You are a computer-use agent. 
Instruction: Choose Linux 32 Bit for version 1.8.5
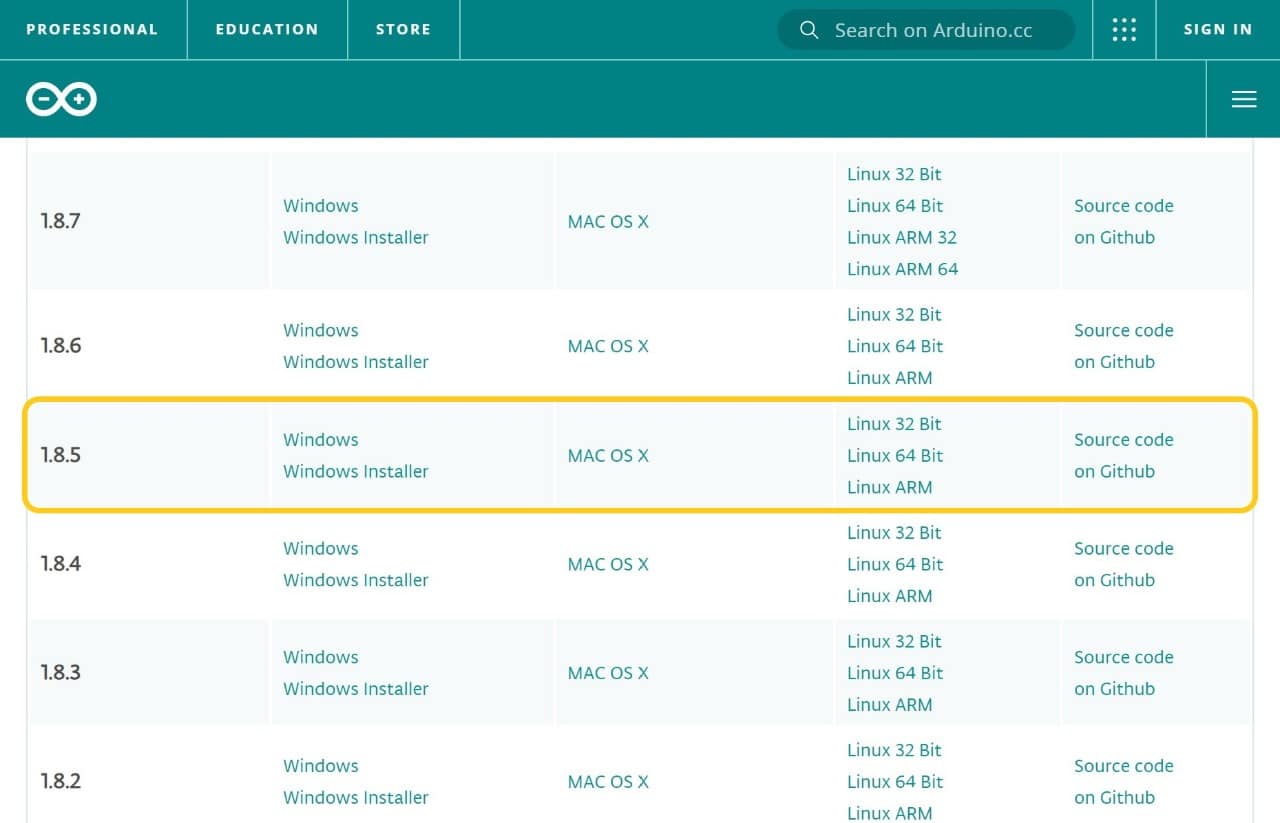894,424
